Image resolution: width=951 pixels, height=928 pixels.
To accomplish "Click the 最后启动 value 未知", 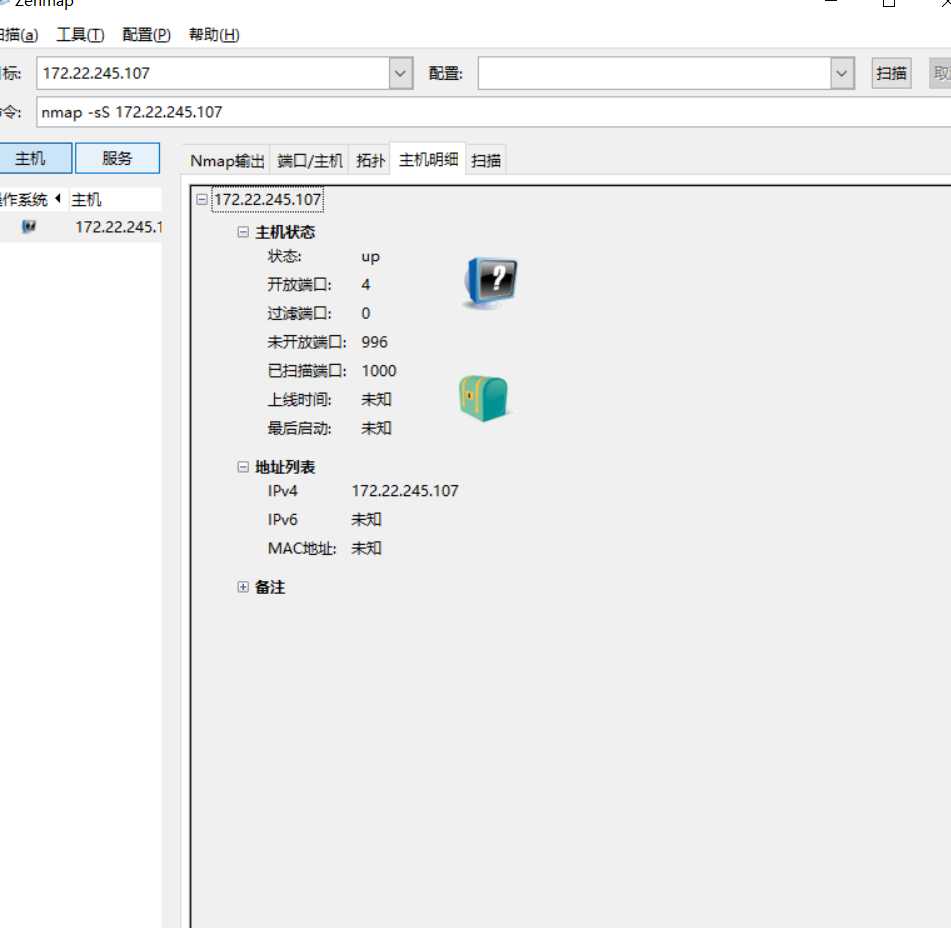I will click(376, 428).
